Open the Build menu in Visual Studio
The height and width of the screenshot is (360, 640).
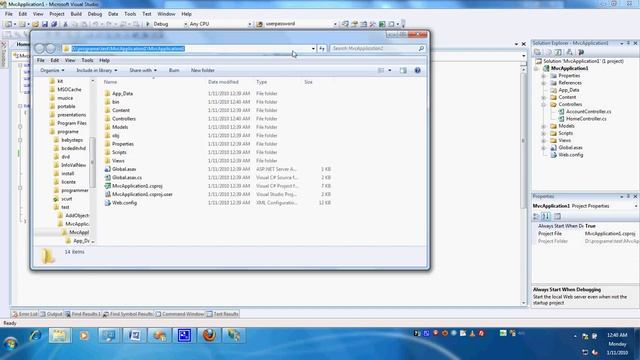76,14
